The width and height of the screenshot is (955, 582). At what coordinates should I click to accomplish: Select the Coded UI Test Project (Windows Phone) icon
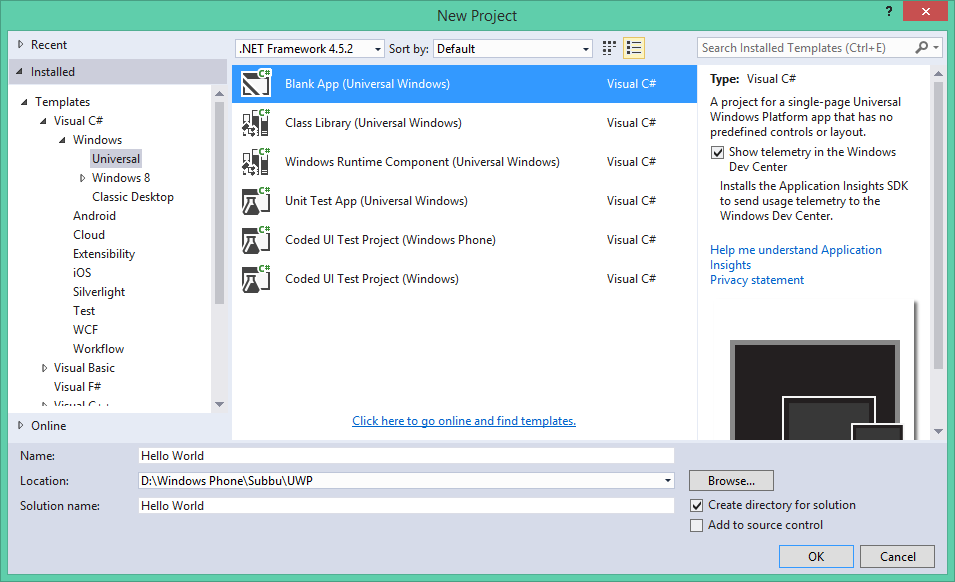pyautogui.click(x=256, y=239)
